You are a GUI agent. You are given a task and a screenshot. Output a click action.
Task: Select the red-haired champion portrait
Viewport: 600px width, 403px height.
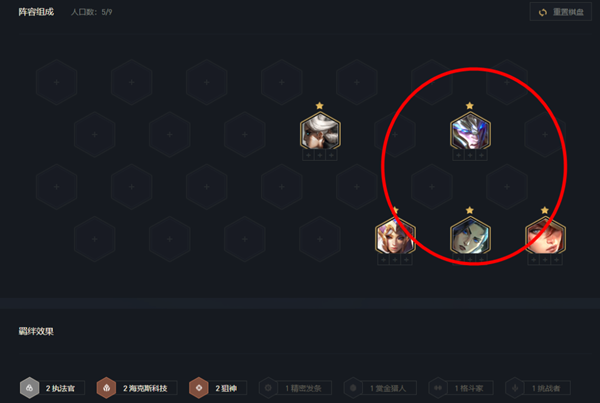[545, 235]
